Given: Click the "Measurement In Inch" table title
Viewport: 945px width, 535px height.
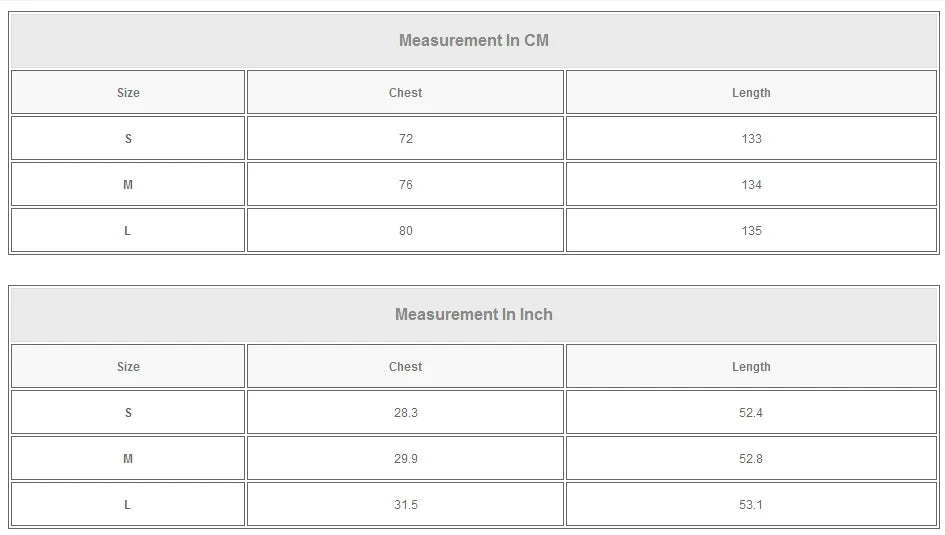Looking at the screenshot, I should (x=473, y=315).
